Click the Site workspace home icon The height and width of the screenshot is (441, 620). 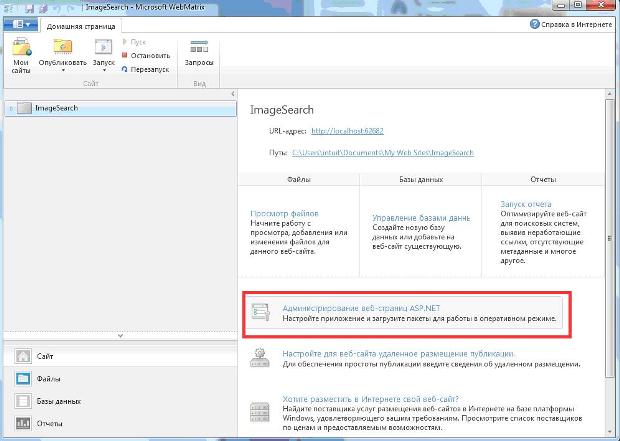click(23, 356)
